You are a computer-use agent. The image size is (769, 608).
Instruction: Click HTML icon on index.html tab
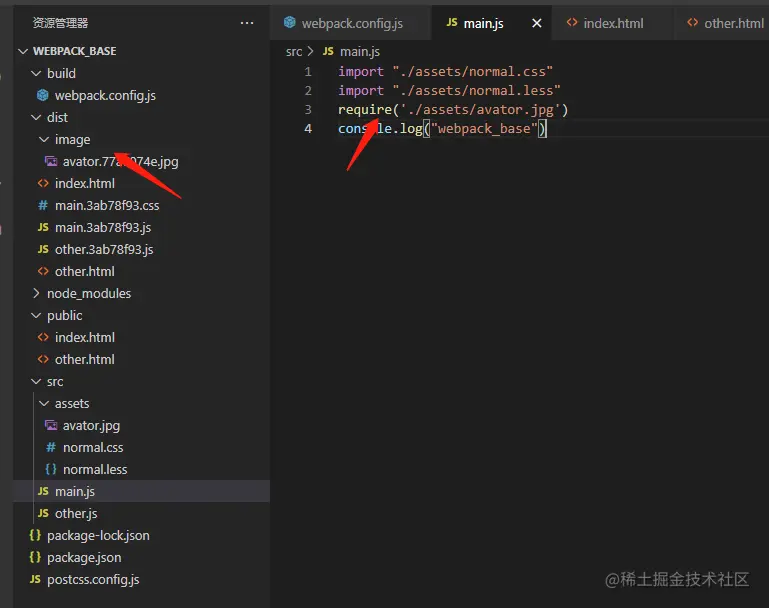572,23
